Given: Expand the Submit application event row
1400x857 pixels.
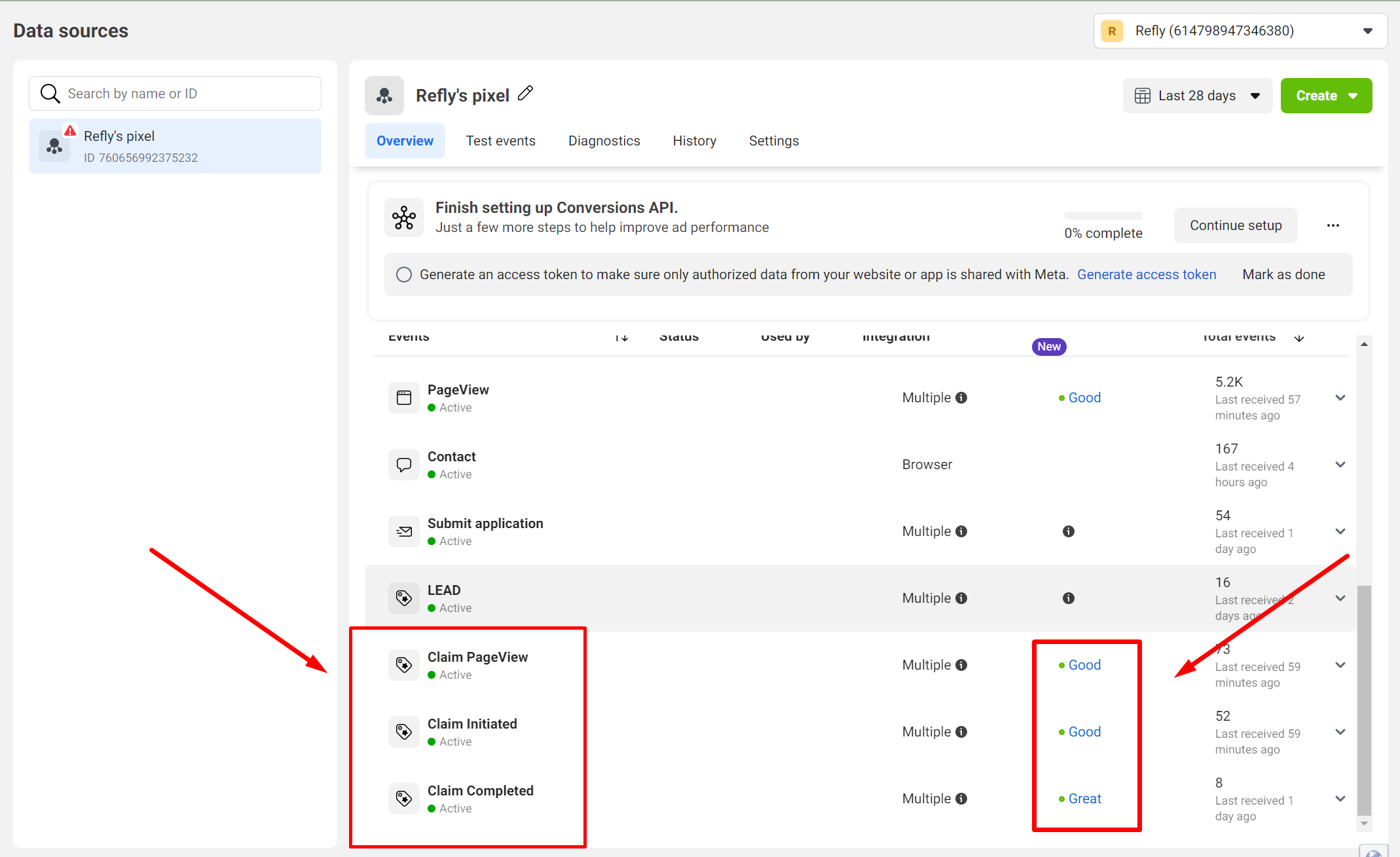Looking at the screenshot, I should tap(1340, 531).
